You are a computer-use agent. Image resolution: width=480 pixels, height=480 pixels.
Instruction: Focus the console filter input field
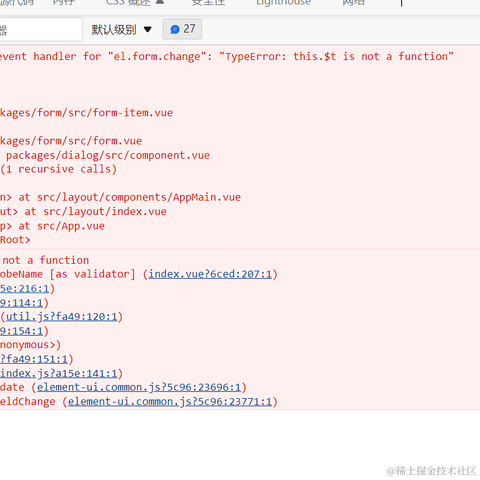click(40, 30)
